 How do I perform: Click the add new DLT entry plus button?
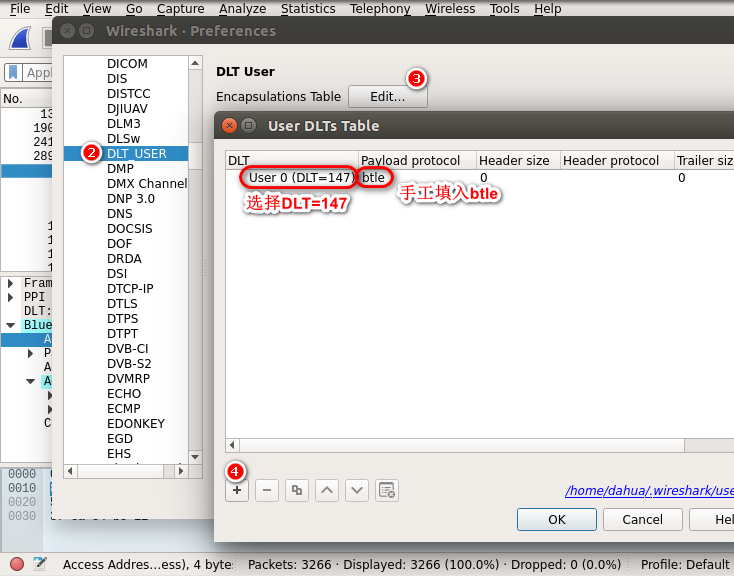click(236, 490)
